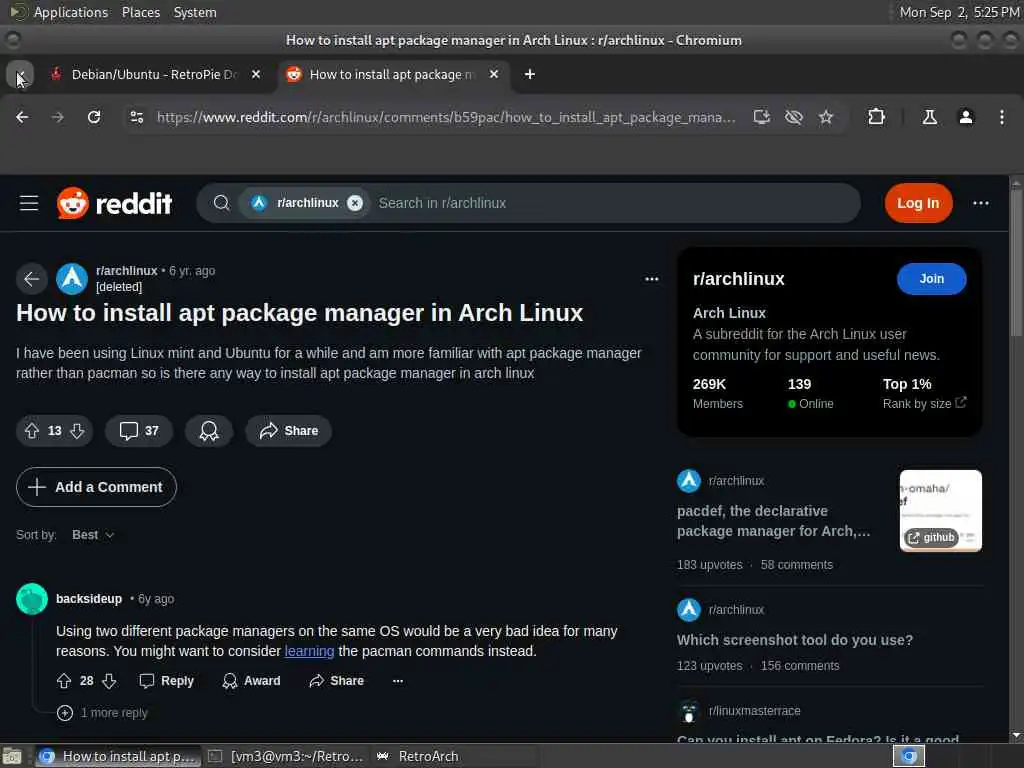Click the post back arrow button

tap(31, 279)
